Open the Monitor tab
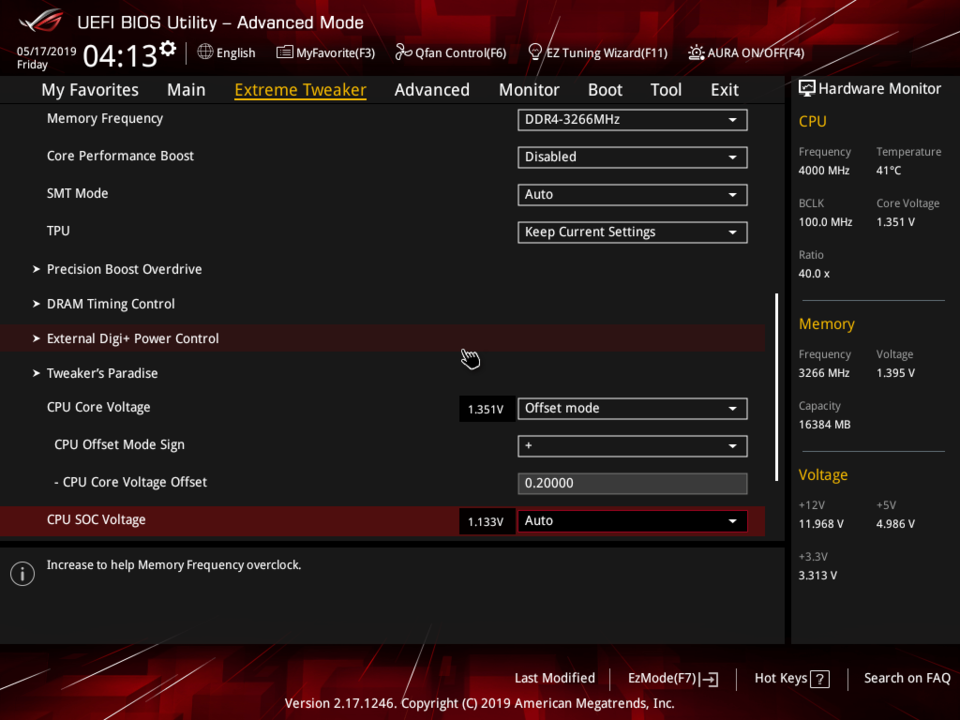The height and width of the screenshot is (720, 960). point(529,90)
